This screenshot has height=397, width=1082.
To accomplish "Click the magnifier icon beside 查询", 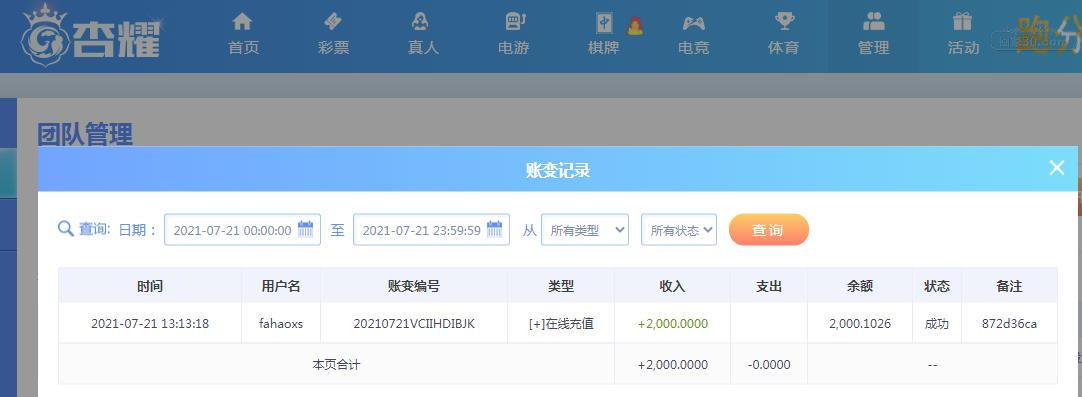I will 66,229.
